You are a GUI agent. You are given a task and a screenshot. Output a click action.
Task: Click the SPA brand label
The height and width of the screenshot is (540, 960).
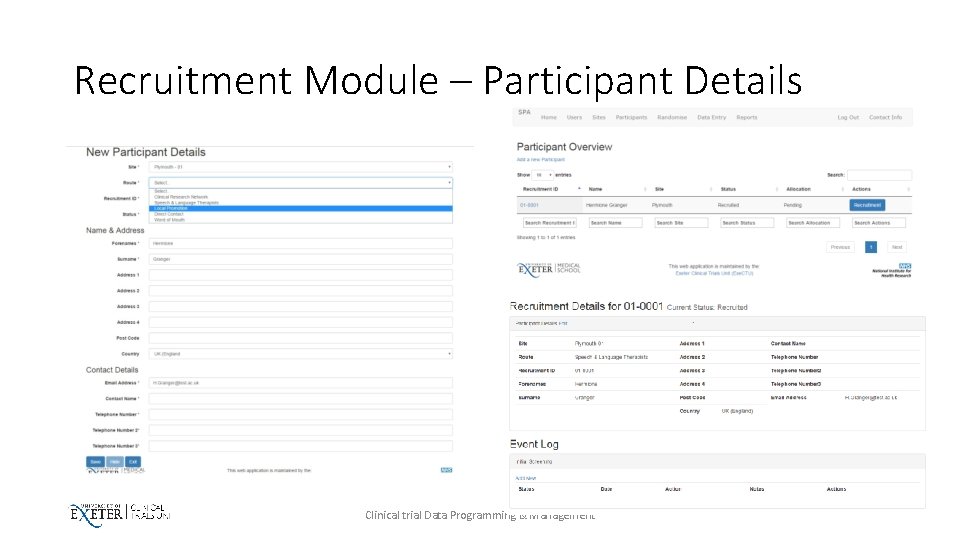524,112
